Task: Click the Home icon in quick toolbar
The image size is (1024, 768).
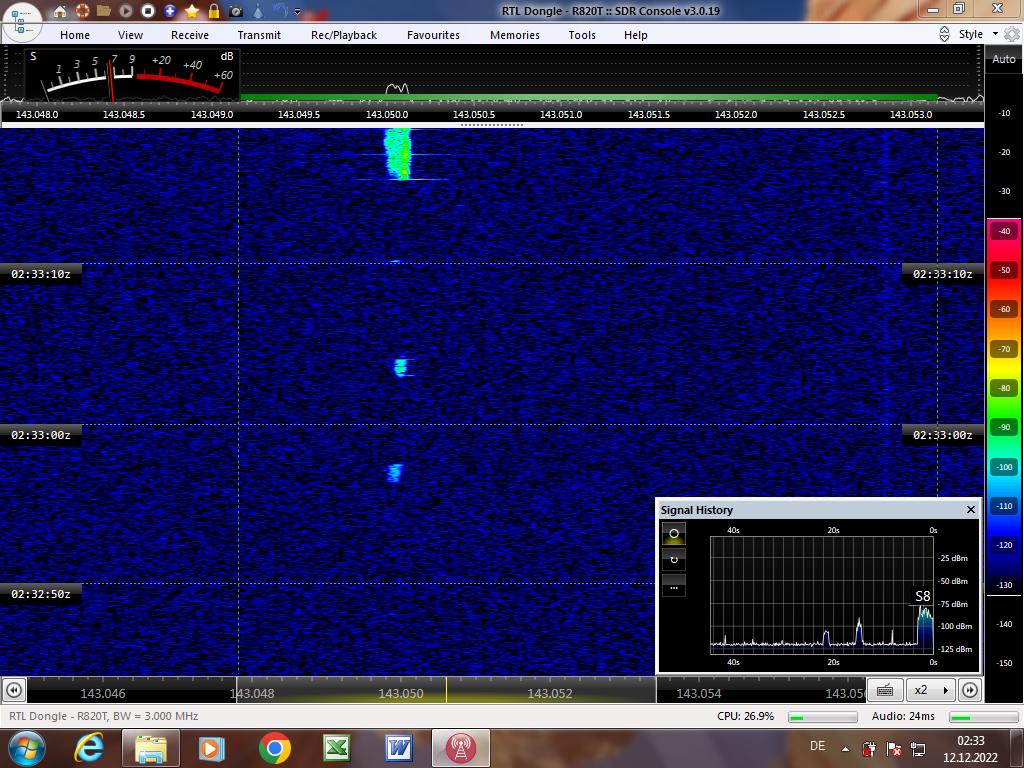Action: pos(60,11)
